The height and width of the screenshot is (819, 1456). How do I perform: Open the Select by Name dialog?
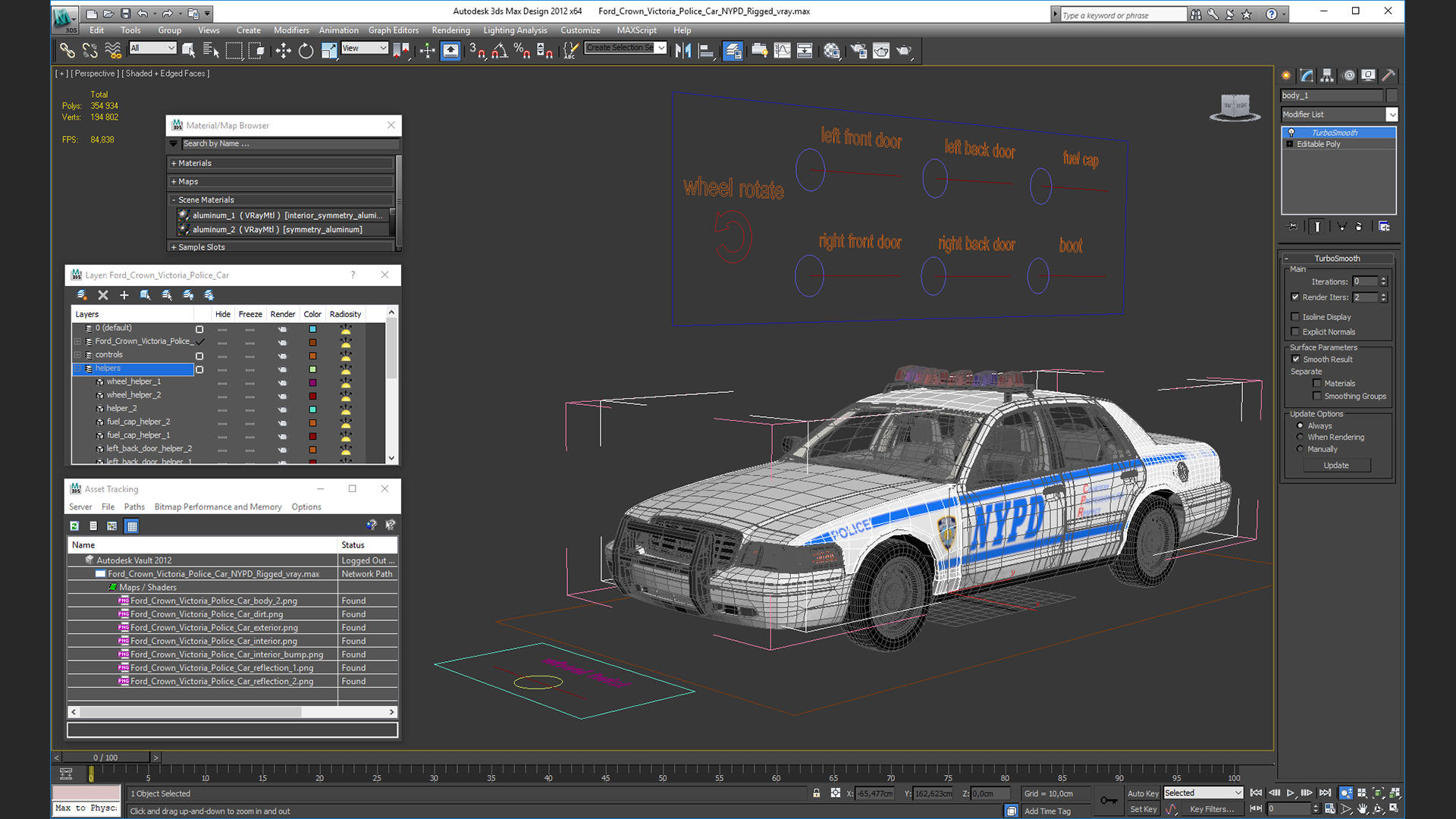pos(212,51)
